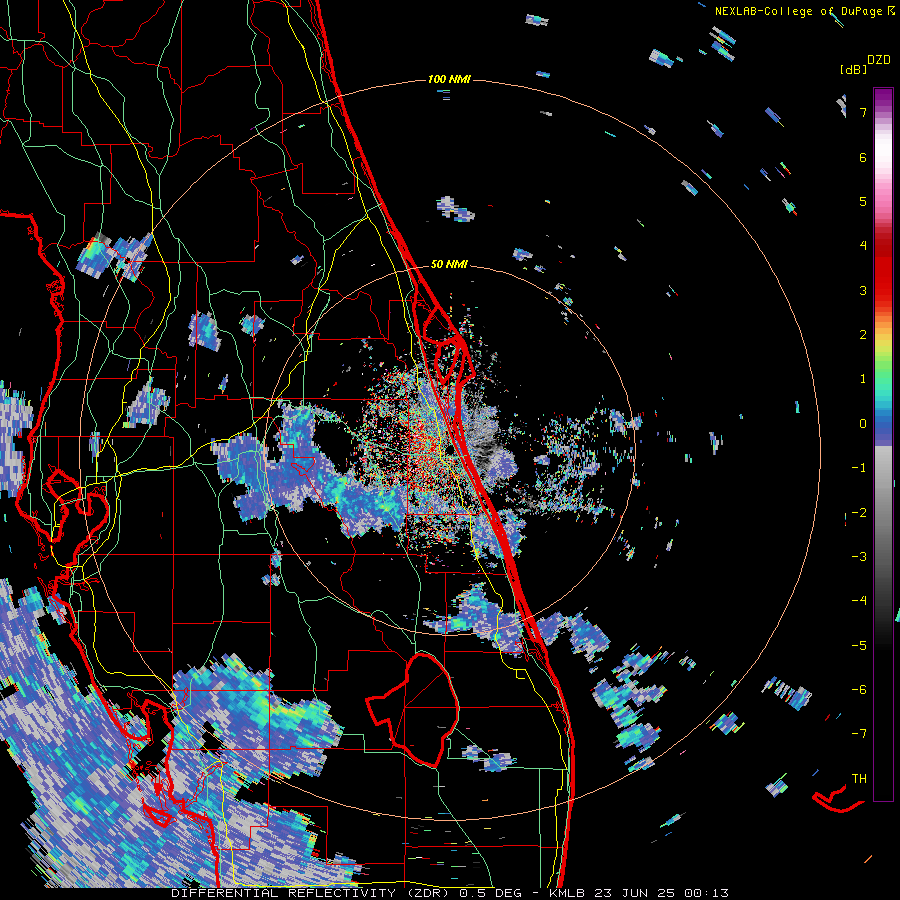Click the 50 NMI range ring label
900x900 pixels.
[449, 265]
